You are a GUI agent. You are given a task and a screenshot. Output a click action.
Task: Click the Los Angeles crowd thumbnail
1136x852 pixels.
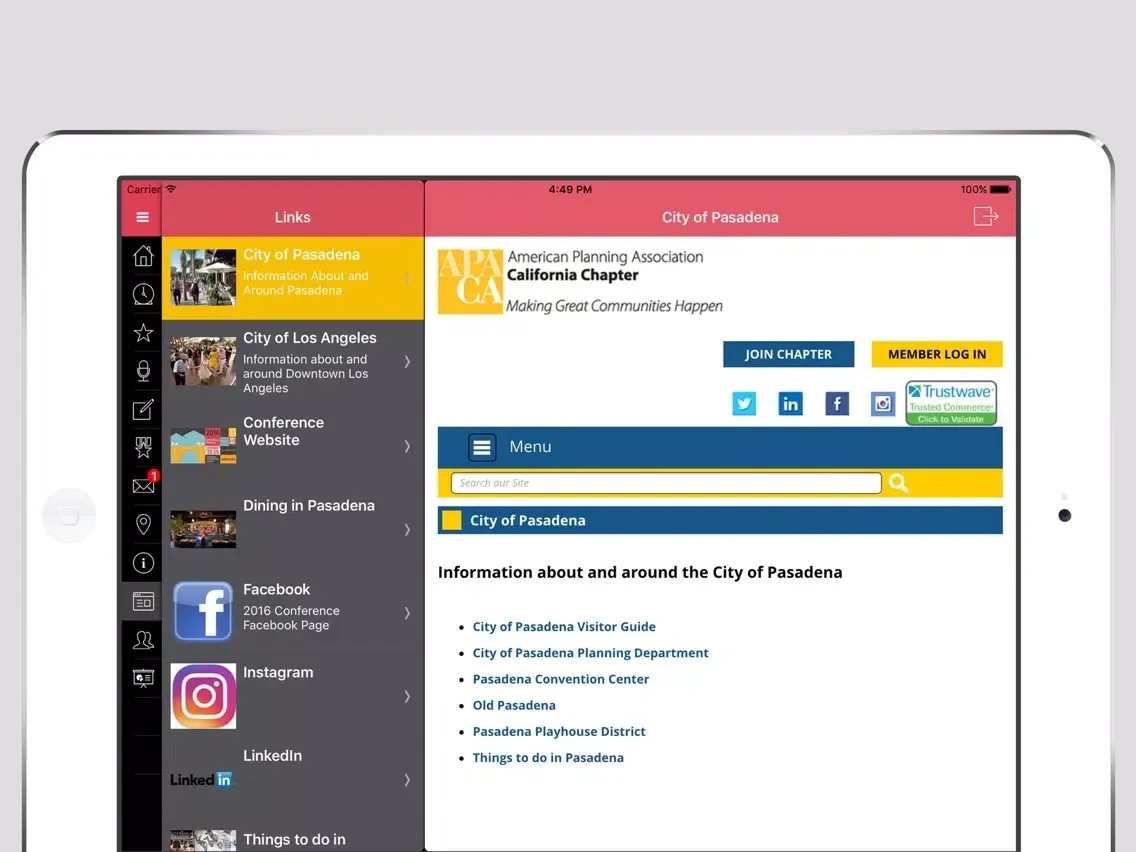[x=203, y=361]
